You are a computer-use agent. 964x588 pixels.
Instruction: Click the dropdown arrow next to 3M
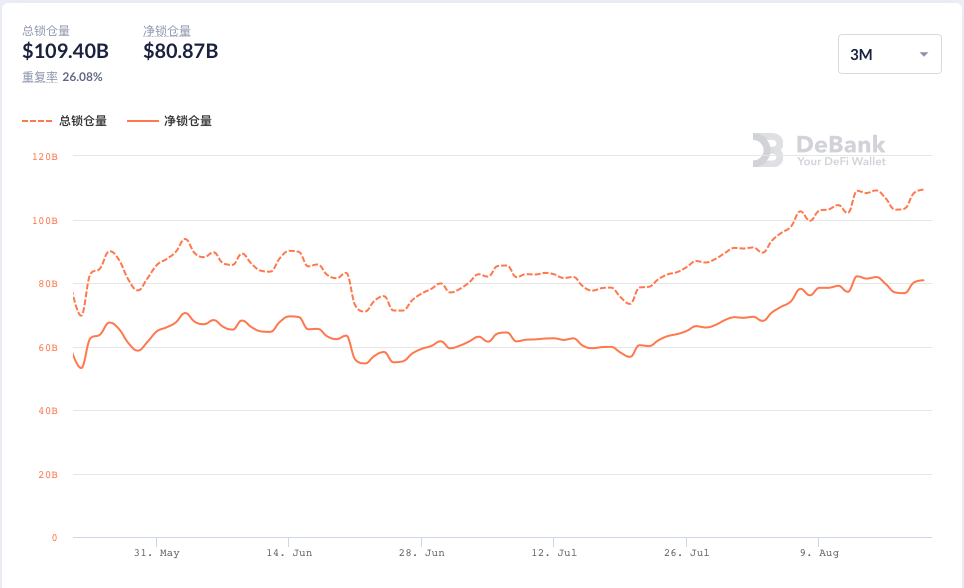point(923,55)
